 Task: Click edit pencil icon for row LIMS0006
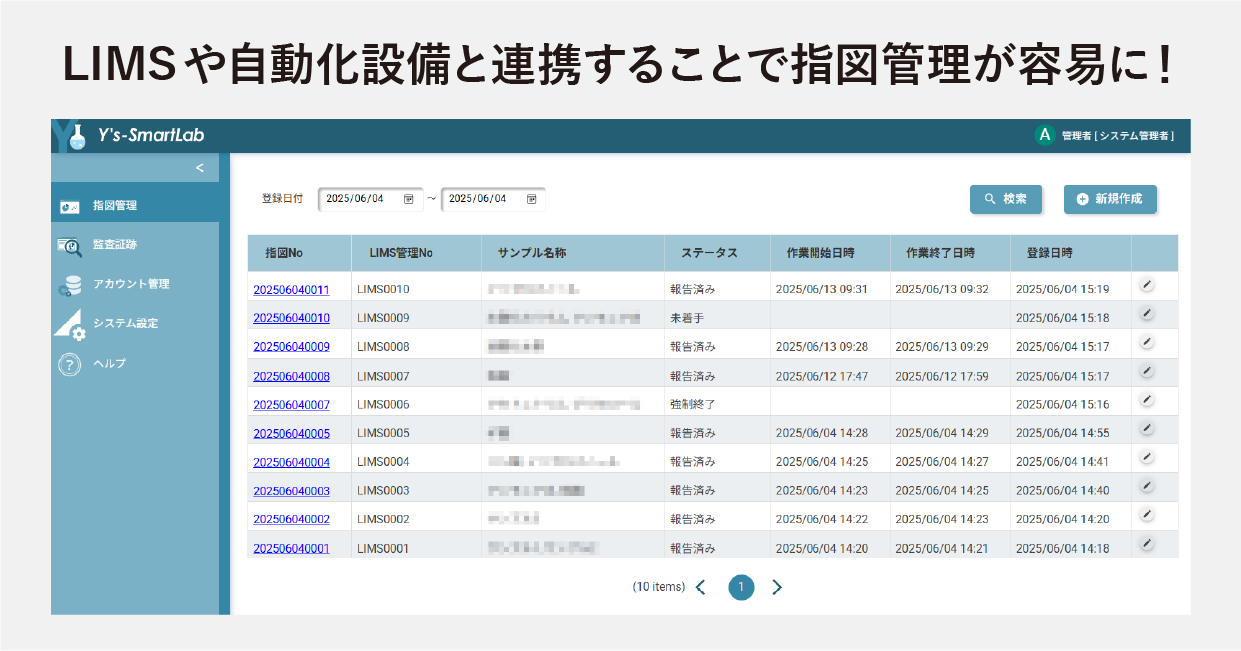(1147, 400)
